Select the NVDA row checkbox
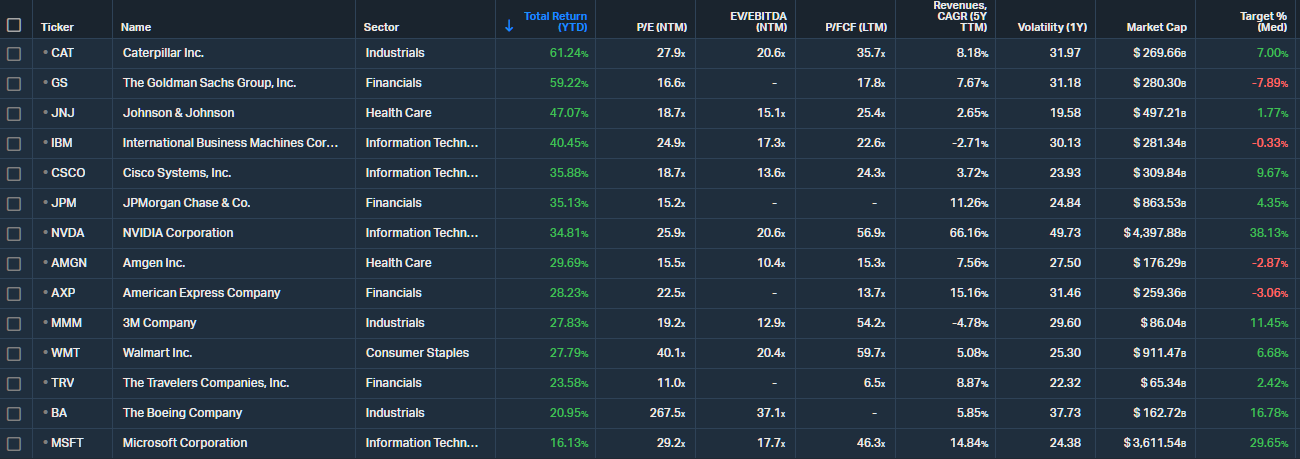 (x=14, y=233)
